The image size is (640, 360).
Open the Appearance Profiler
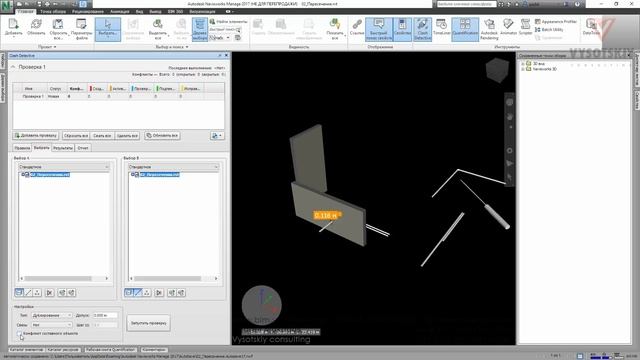pyautogui.click(x=556, y=22)
